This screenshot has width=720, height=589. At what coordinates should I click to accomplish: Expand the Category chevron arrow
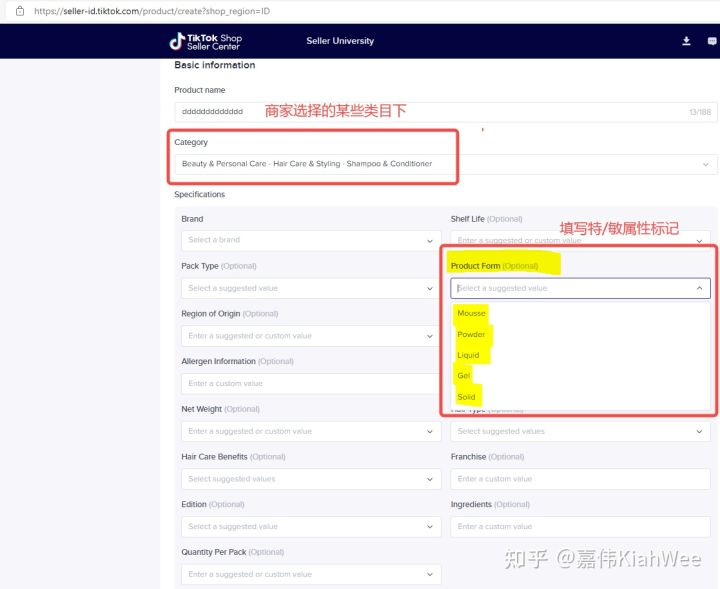pyautogui.click(x=705, y=164)
